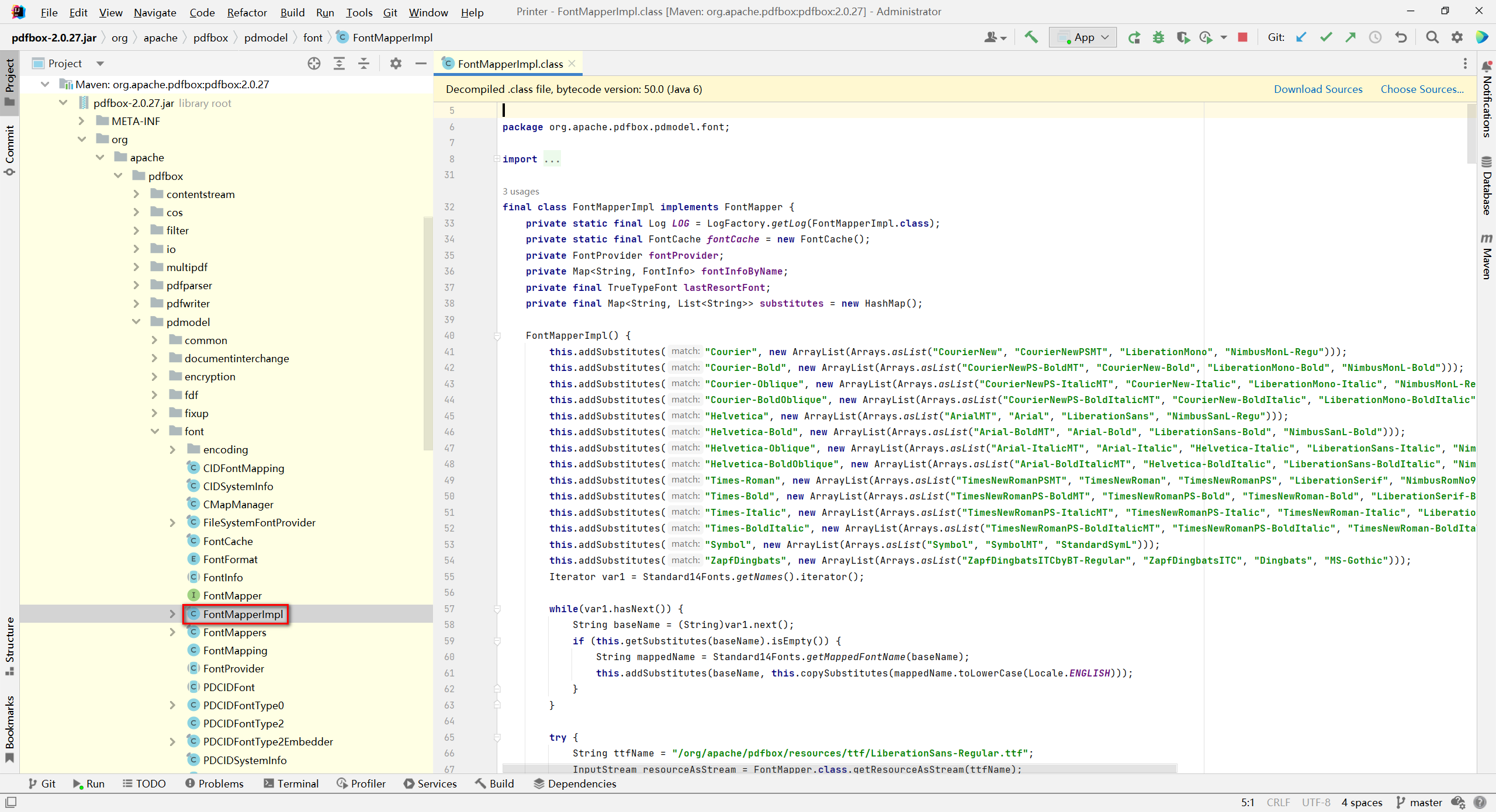Viewport: 1496px width, 812px height.
Task: Expand the encoding folder in tree
Action: click(172, 450)
